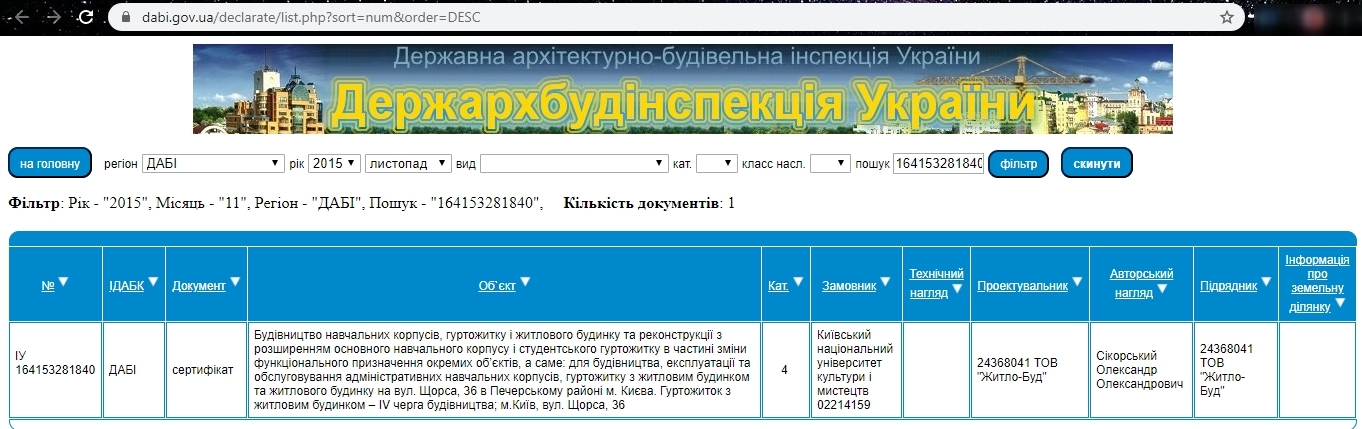Open the month dropdown showing листопад
Screen dimensions: 1362x429
[408, 163]
